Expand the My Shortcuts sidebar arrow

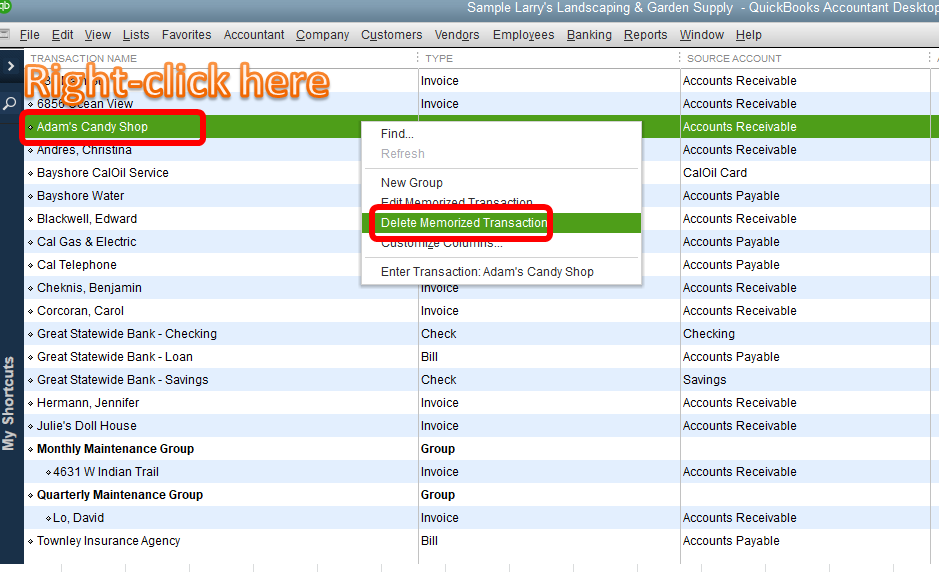click(11, 66)
